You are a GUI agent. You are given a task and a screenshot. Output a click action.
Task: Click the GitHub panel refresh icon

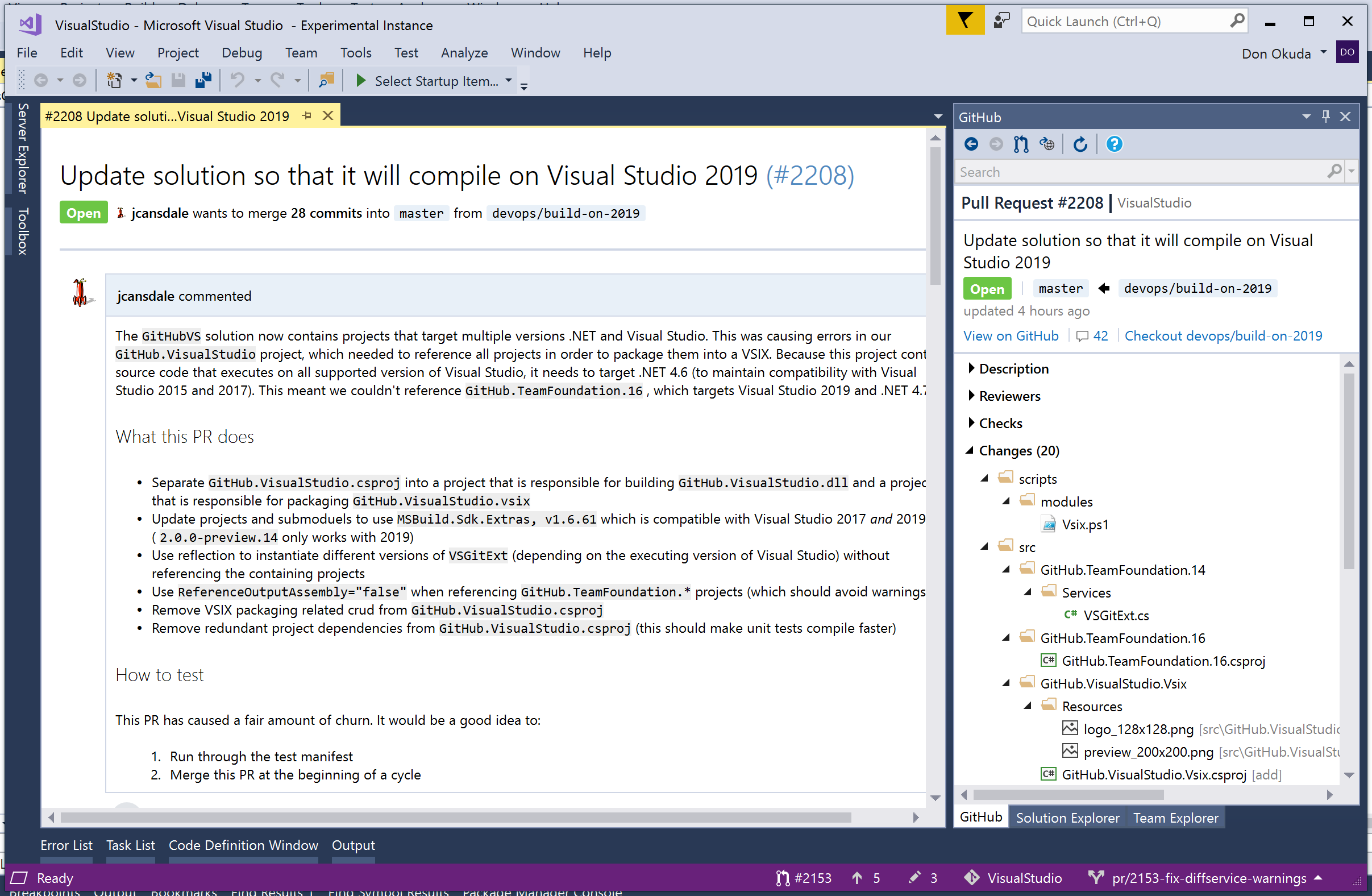click(x=1080, y=144)
